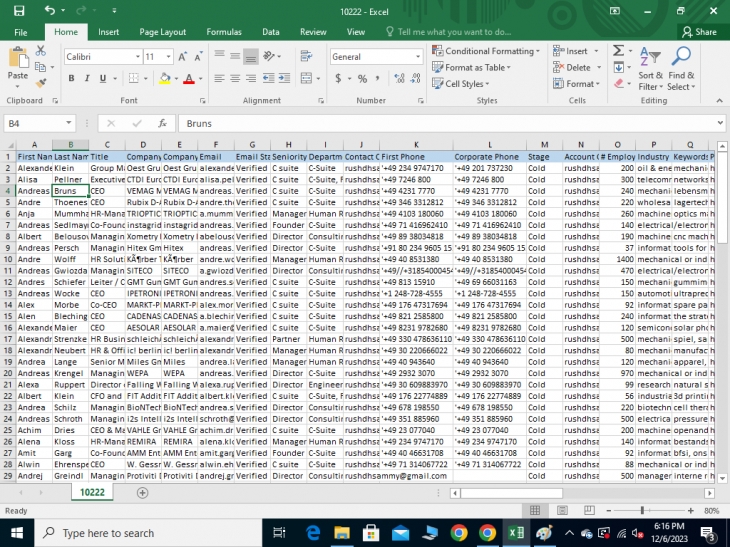Toggle Underline formatting
This screenshot has height=547, width=730.
103,78
